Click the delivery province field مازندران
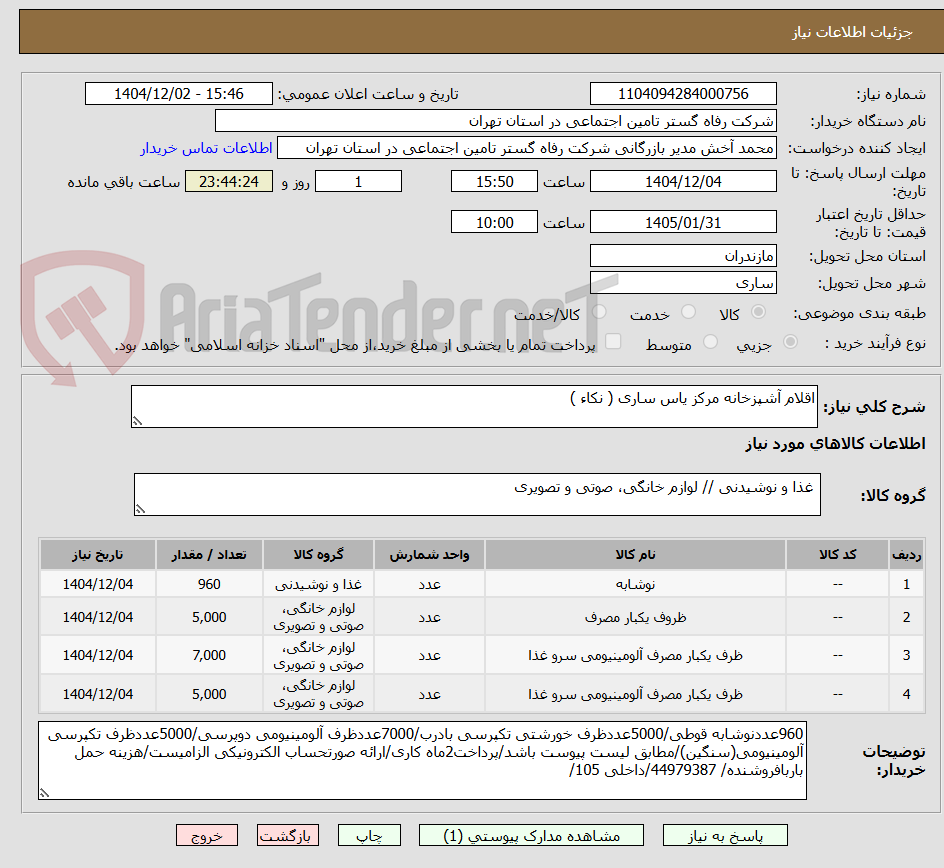Screen dimensions: 944x868 pyautogui.click(x=683, y=256)
